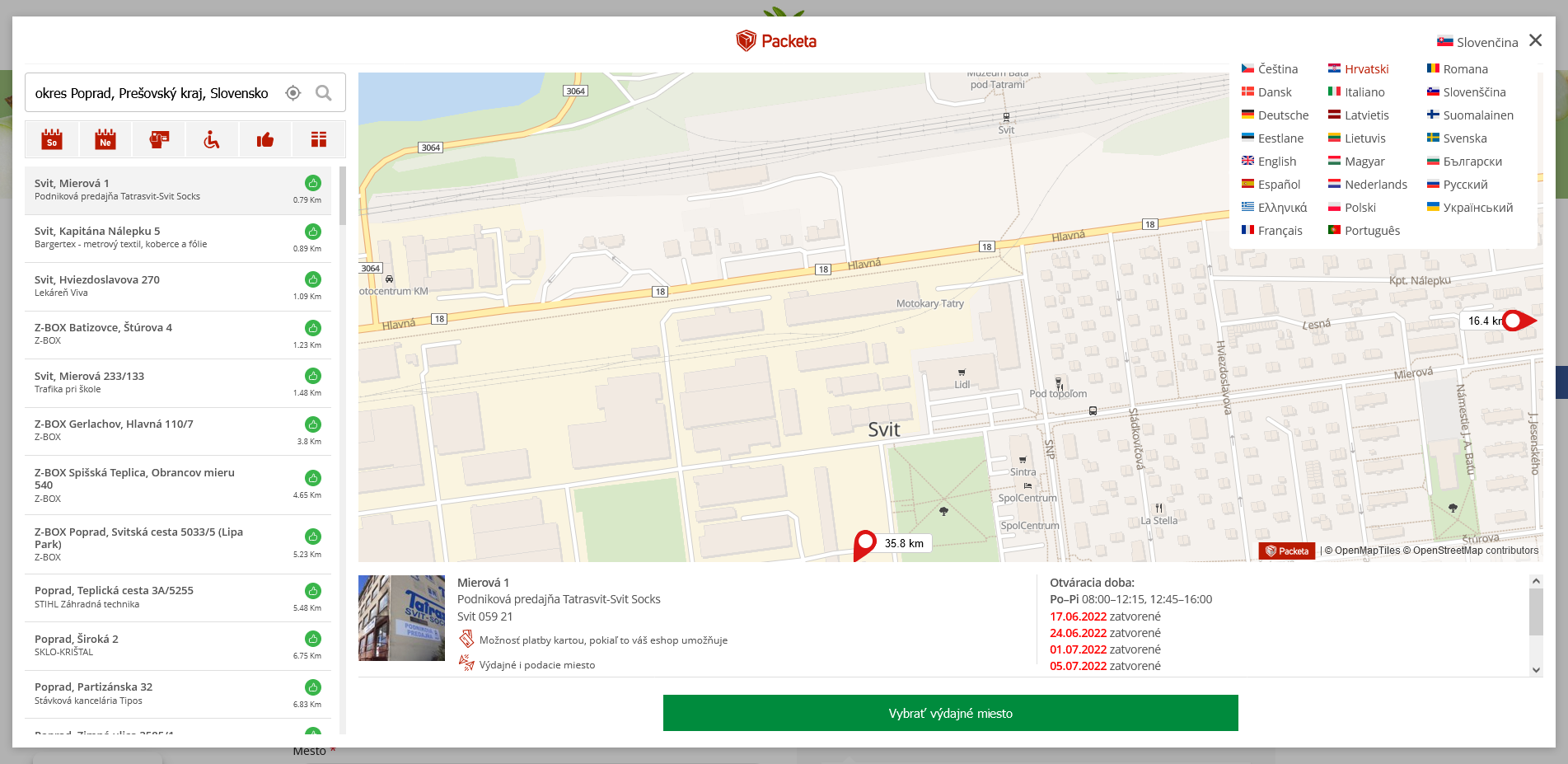Click green status icon for Z-BOX Gerlachov

pos(313,424)
